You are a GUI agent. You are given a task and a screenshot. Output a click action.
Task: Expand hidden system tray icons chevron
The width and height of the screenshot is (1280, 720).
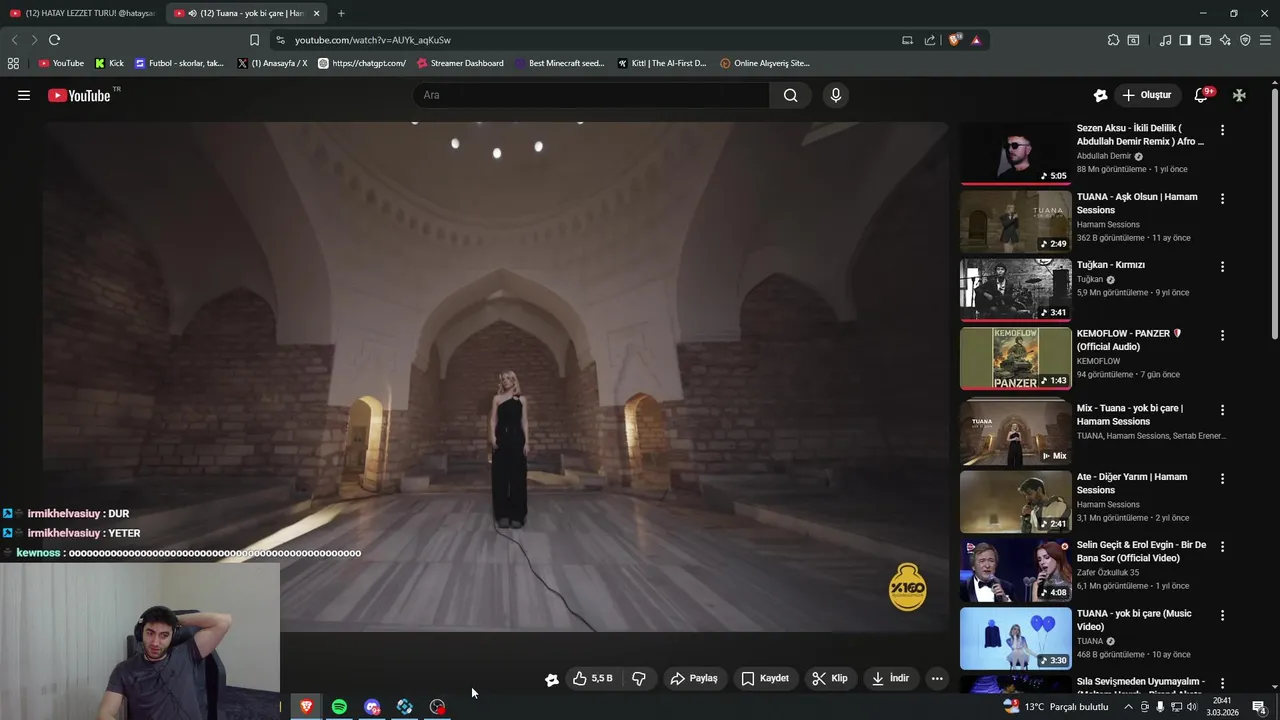[1129, 707]
